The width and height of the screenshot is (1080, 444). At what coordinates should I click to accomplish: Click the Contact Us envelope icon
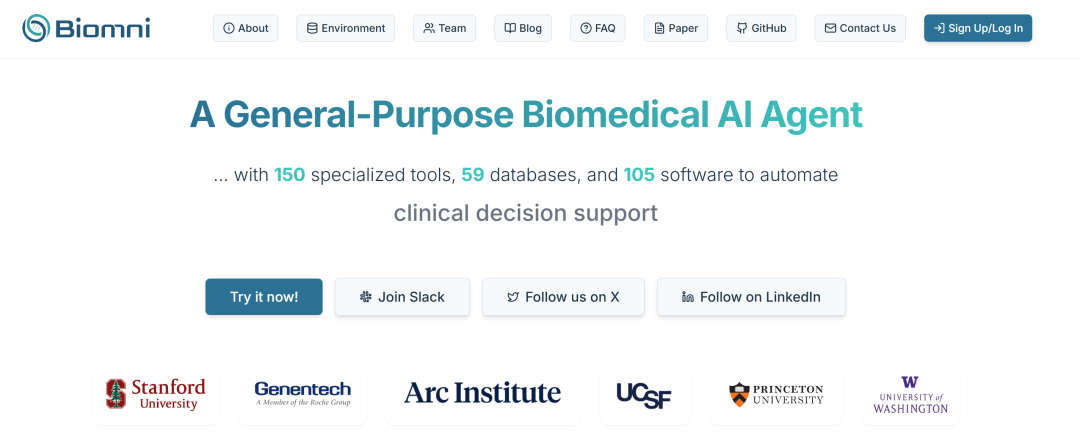tap(830, 28)
